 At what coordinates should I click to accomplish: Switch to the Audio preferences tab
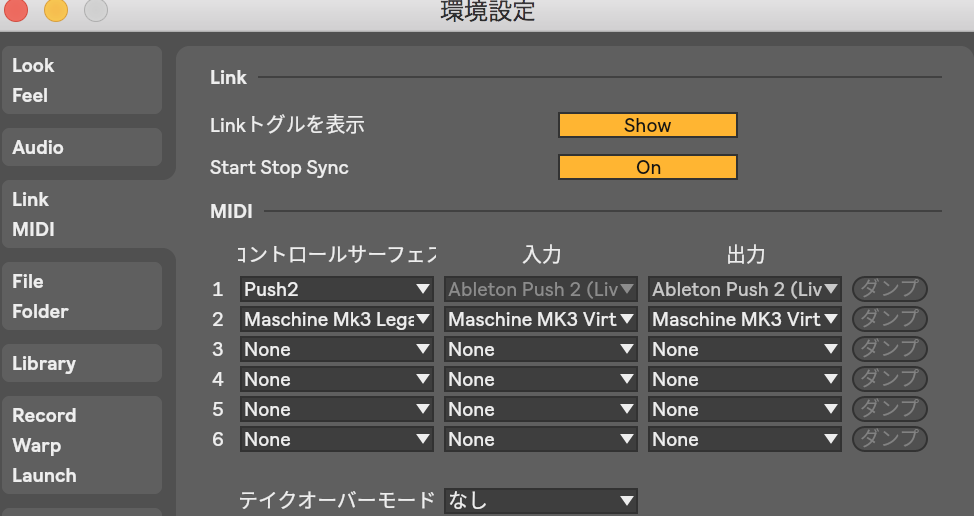(81, 147)
